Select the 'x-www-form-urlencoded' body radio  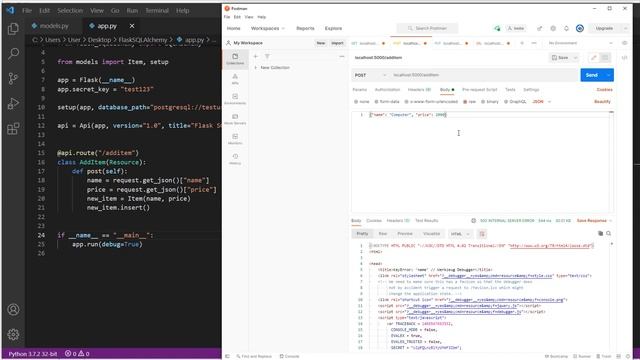[x=406, y=102]
